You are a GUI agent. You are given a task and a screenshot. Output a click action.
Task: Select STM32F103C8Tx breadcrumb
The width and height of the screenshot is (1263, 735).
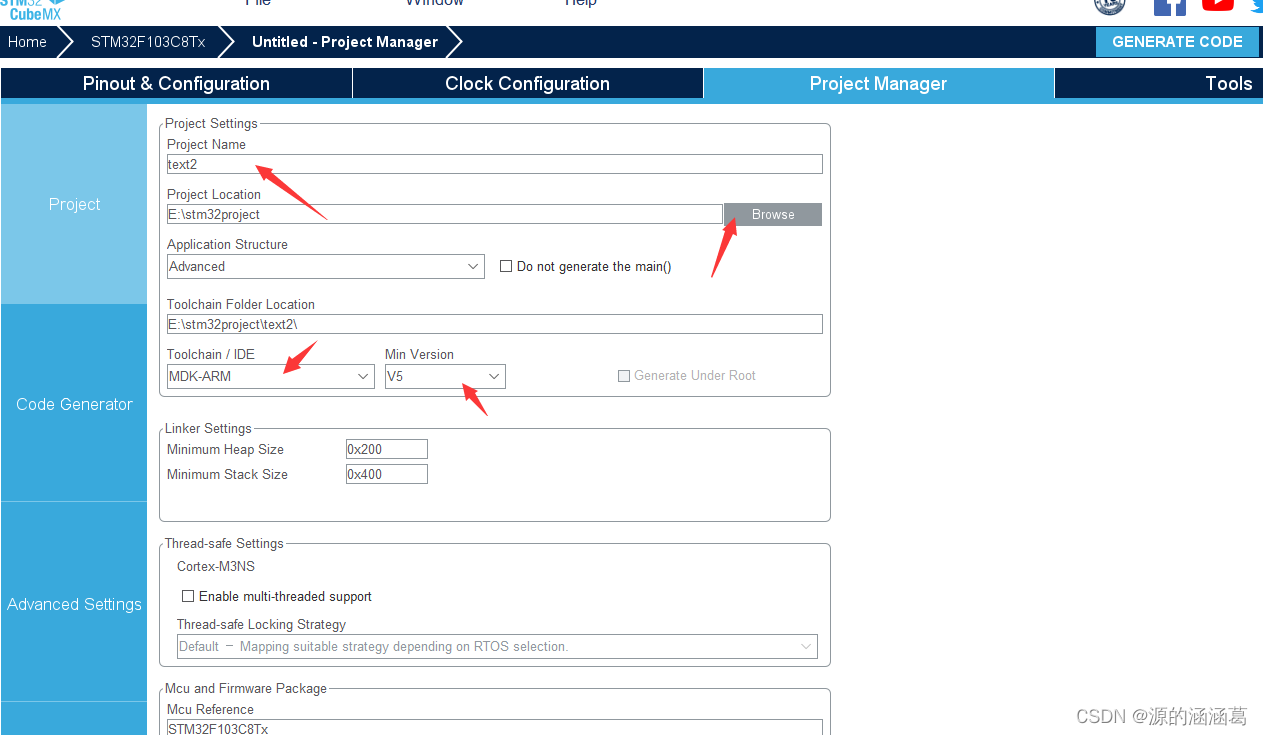(148, 42)
